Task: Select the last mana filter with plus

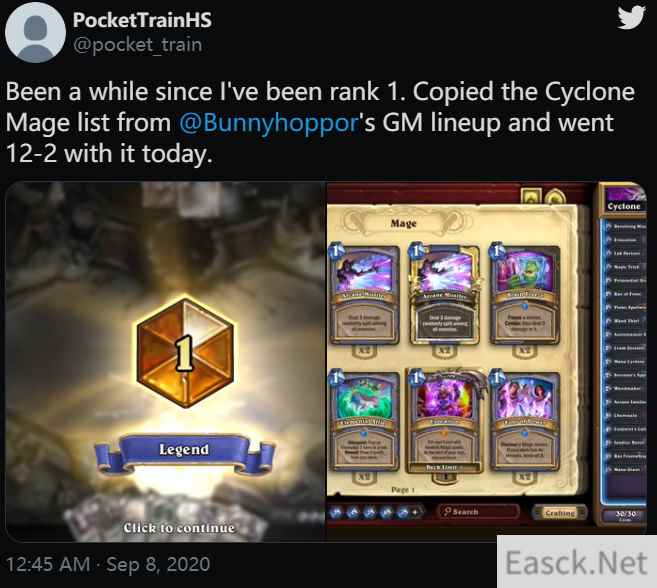Action: point(406,512)
